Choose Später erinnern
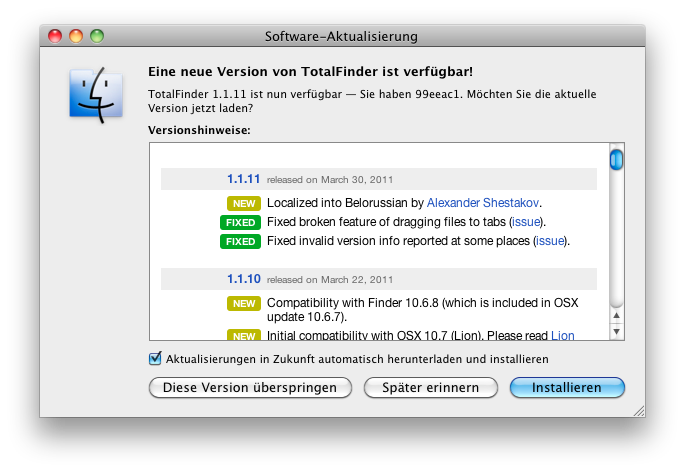The width and height of the screenshot is (685, 472). click(x=430, y=387)
